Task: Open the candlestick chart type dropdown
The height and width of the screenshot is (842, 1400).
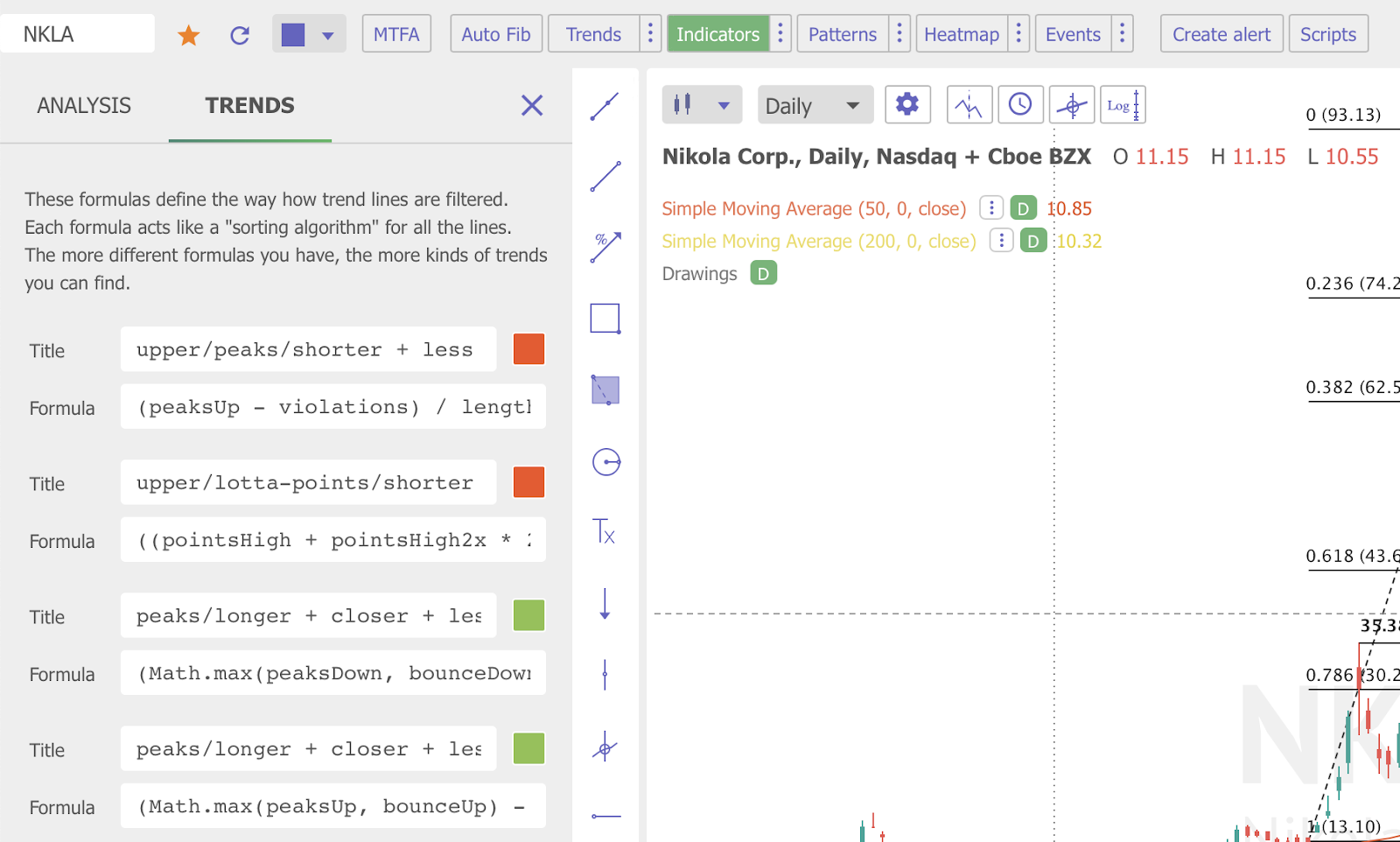Action: pyautogui.click(x=703, y=105)
